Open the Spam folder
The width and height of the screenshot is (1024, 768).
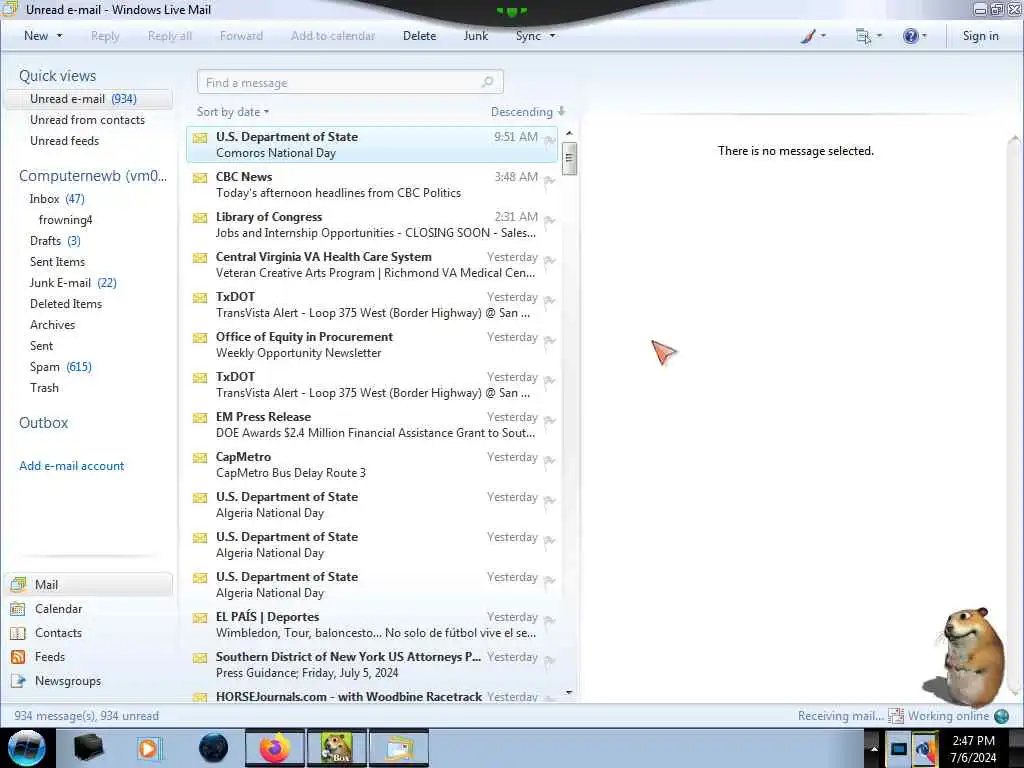[61, 367]
